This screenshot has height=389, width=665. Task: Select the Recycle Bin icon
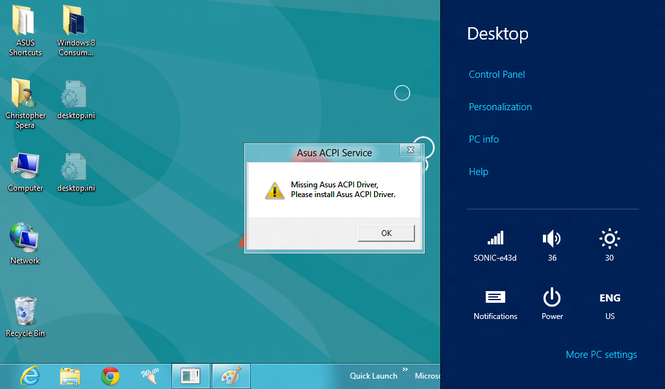coord(25,317)
